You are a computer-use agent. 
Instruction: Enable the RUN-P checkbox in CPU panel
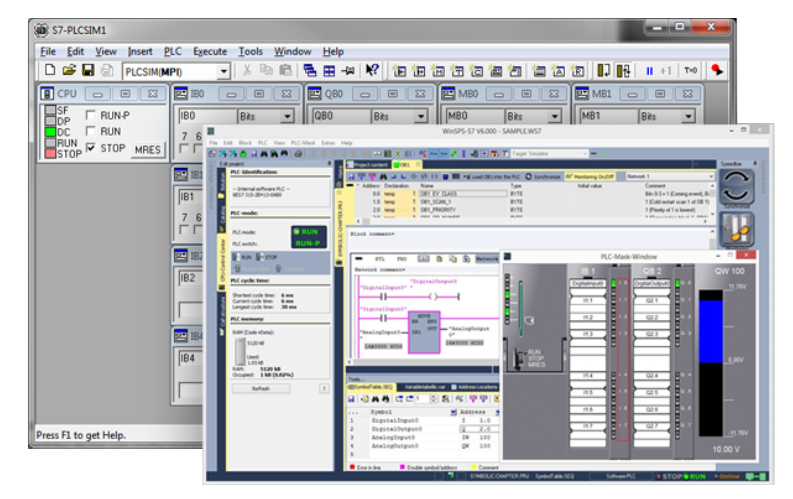(91, 116)
